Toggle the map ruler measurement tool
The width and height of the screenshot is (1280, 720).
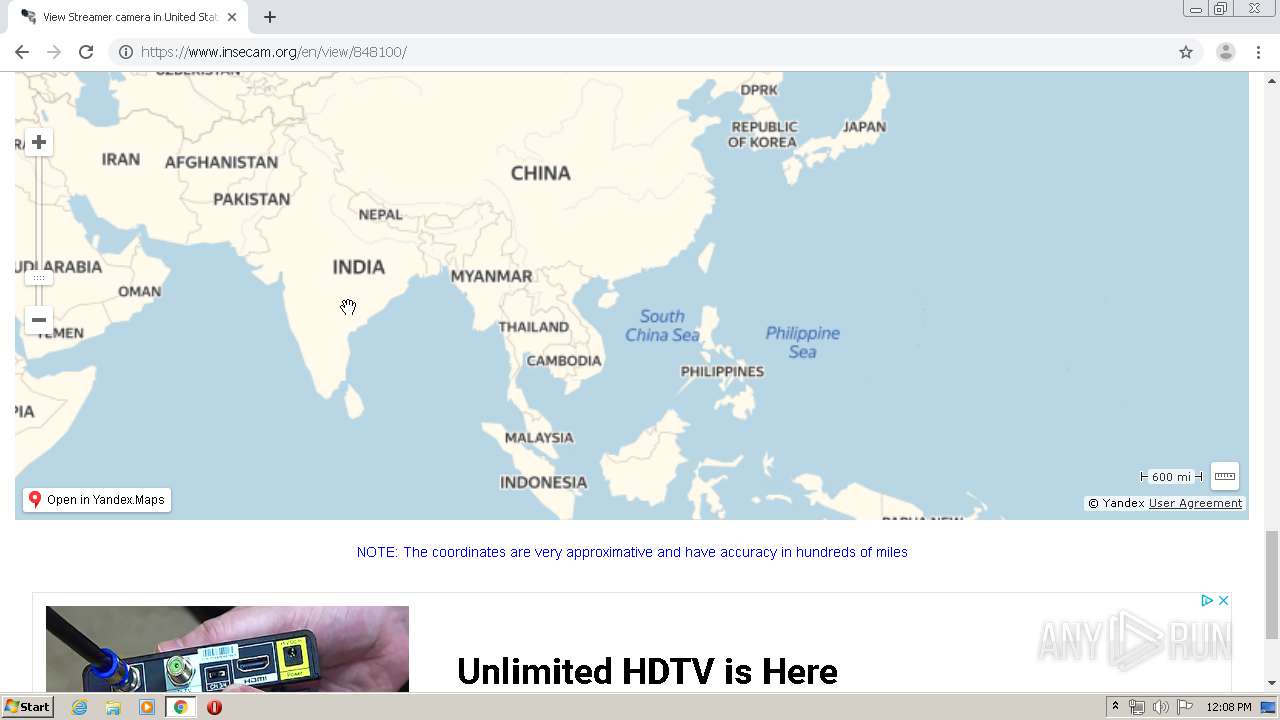coord(1225,476)
